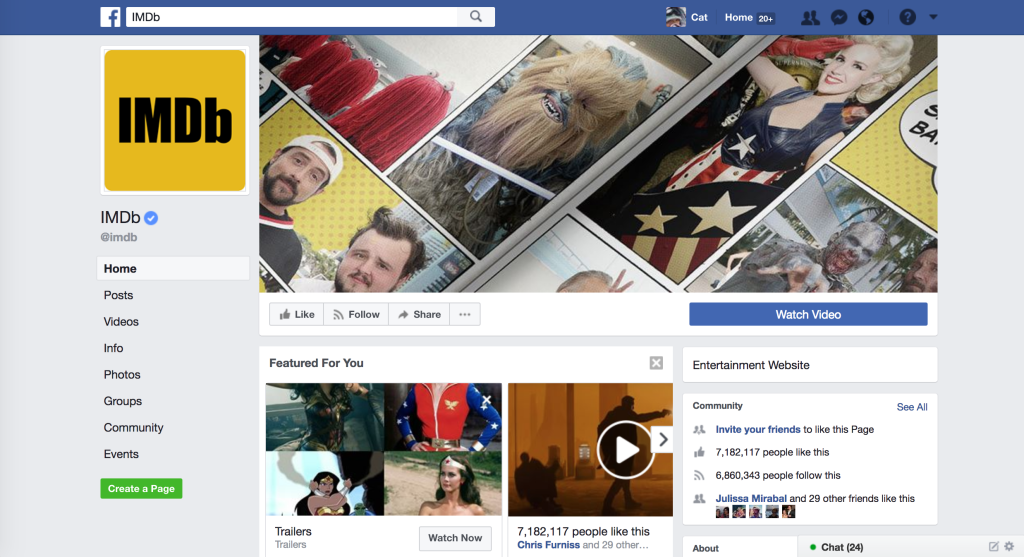Image resolution: width=1024 pixels, height=557 pixels.
Task: Click the About section heading
Action: click(705, 549)
